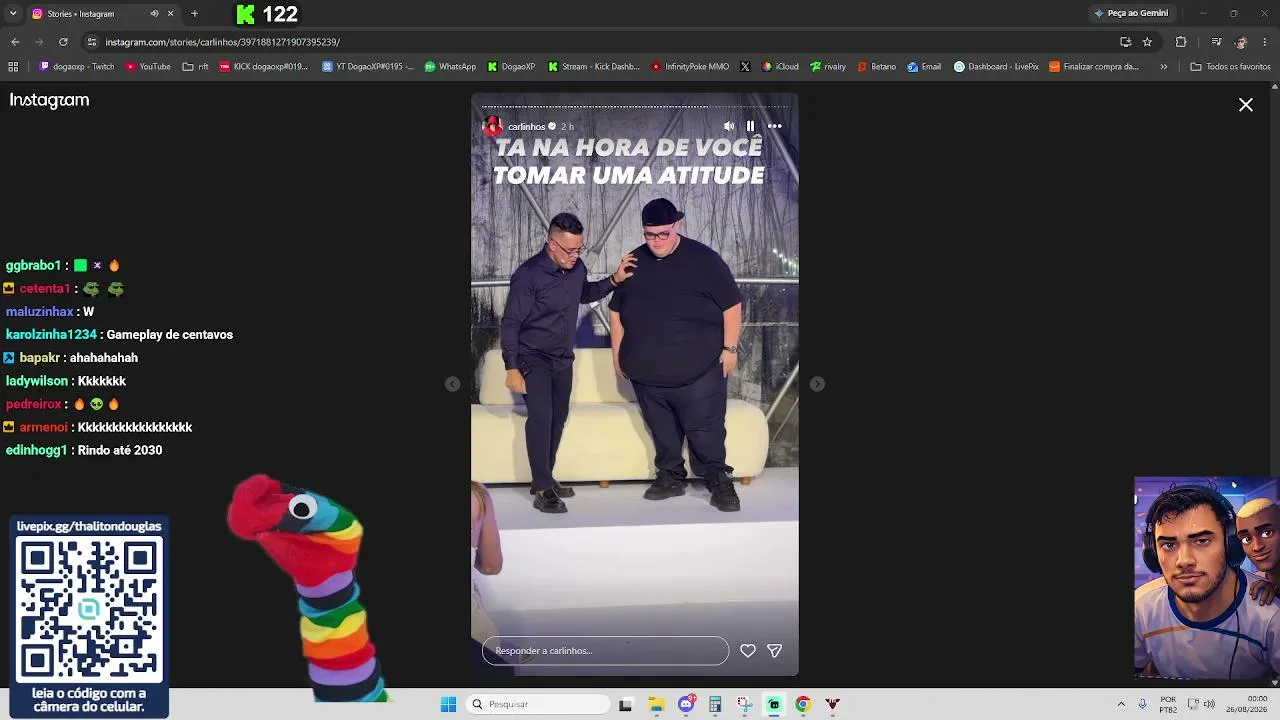Viewport: 1280px width, 720px height.
Task: Open the story three-dots options menu
Action: 774,126
